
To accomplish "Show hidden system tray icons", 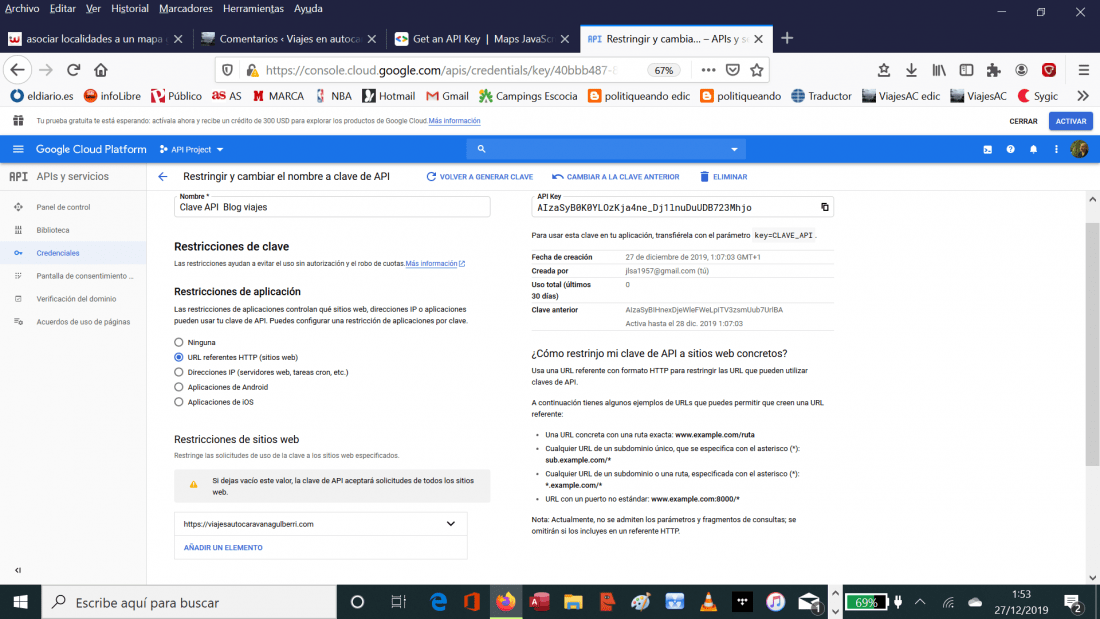I will pyautogui.click(x=920, y=602).
